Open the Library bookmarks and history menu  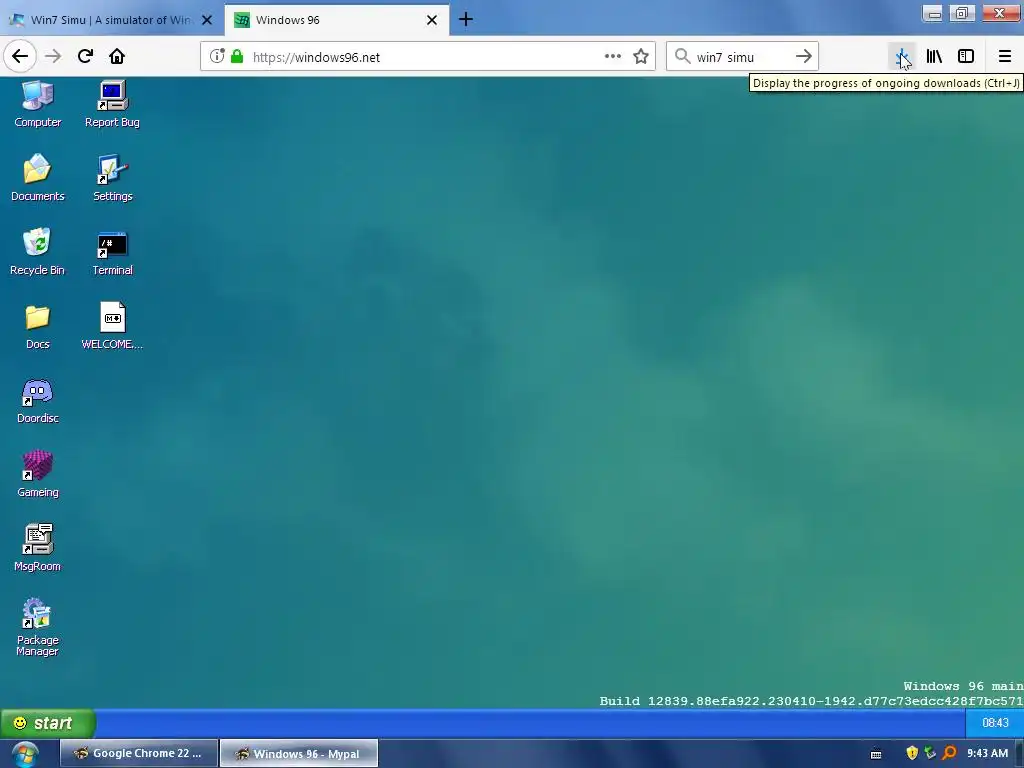coord(934,56)
